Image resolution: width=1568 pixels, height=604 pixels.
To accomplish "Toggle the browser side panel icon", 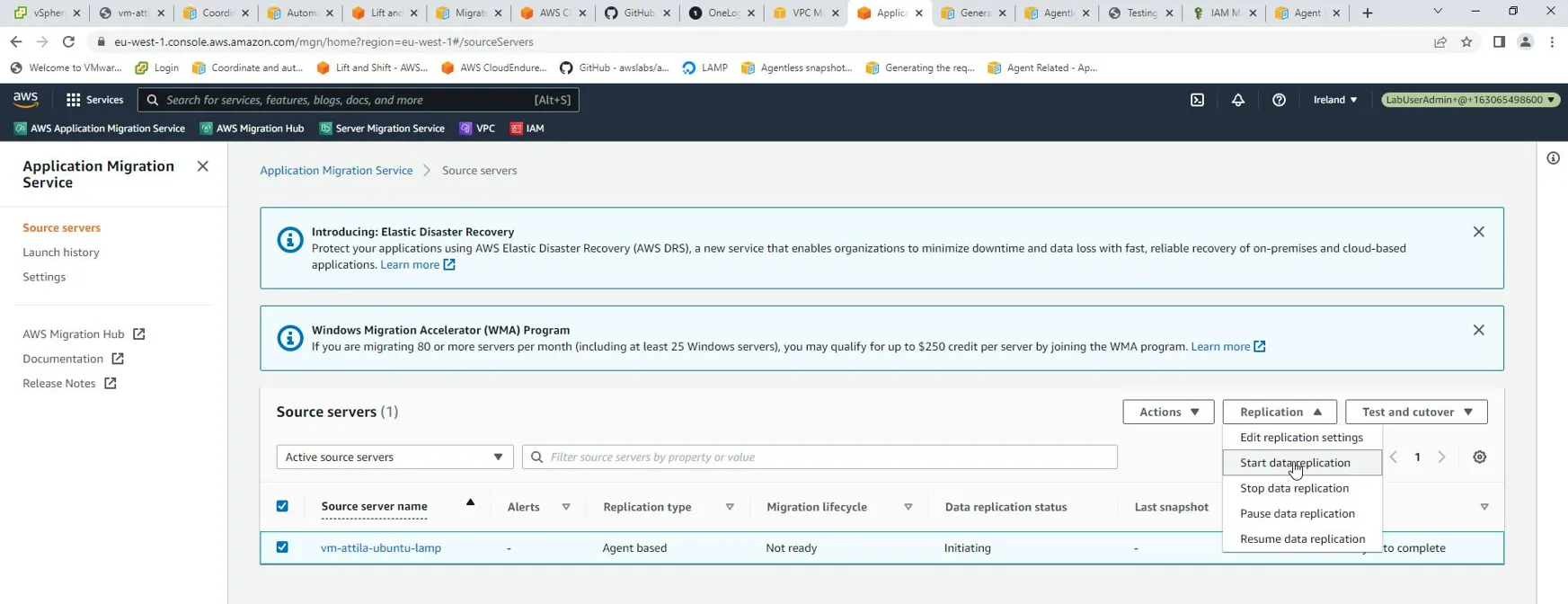I will 1499,41.
